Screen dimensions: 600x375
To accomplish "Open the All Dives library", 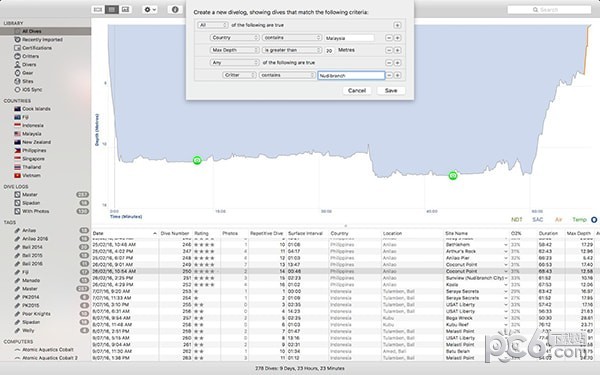I will (31, 31).
